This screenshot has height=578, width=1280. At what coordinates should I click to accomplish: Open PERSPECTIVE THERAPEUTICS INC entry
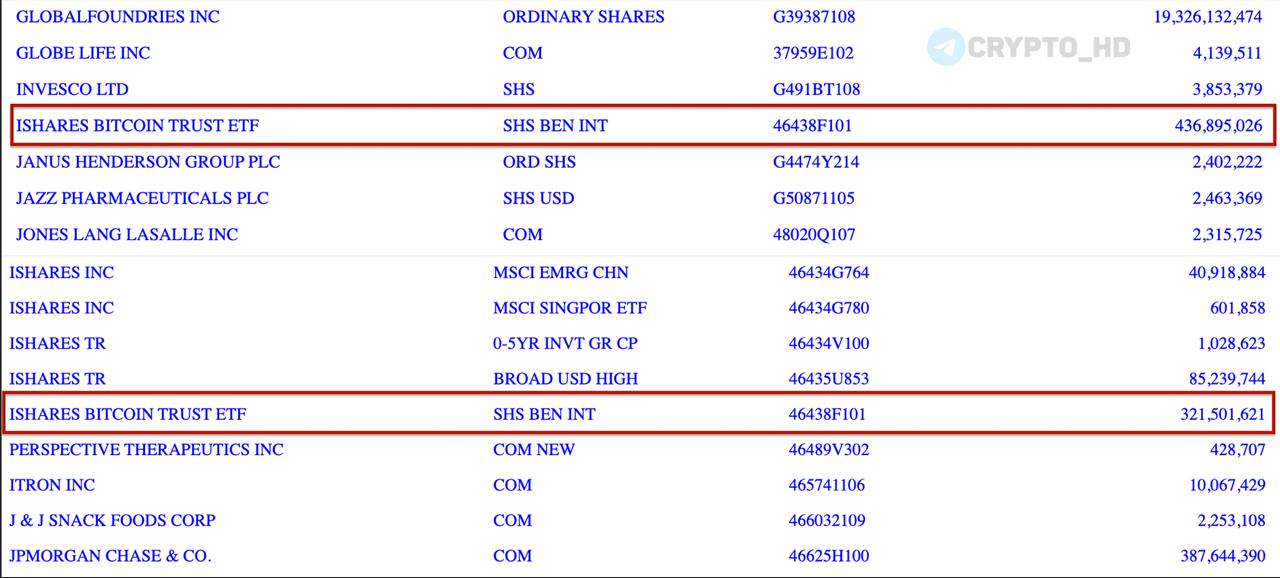pyautogui.click(x=146, y=450)
